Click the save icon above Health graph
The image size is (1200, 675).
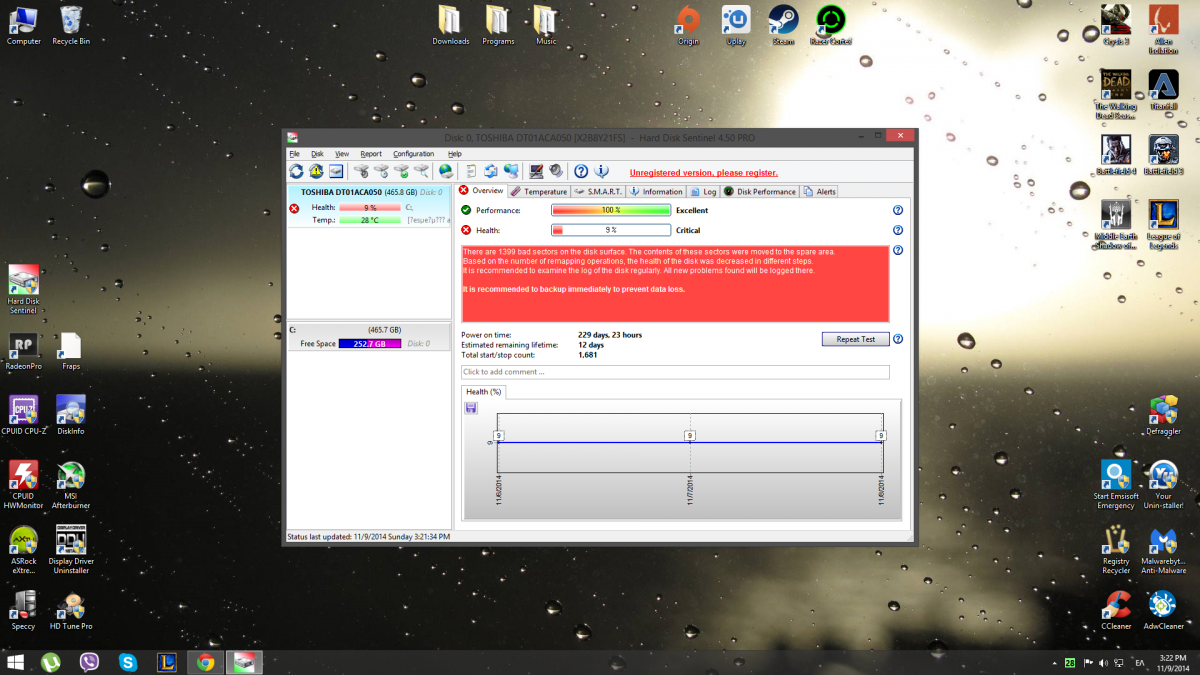pyautogui.click(x=471, y=407)
